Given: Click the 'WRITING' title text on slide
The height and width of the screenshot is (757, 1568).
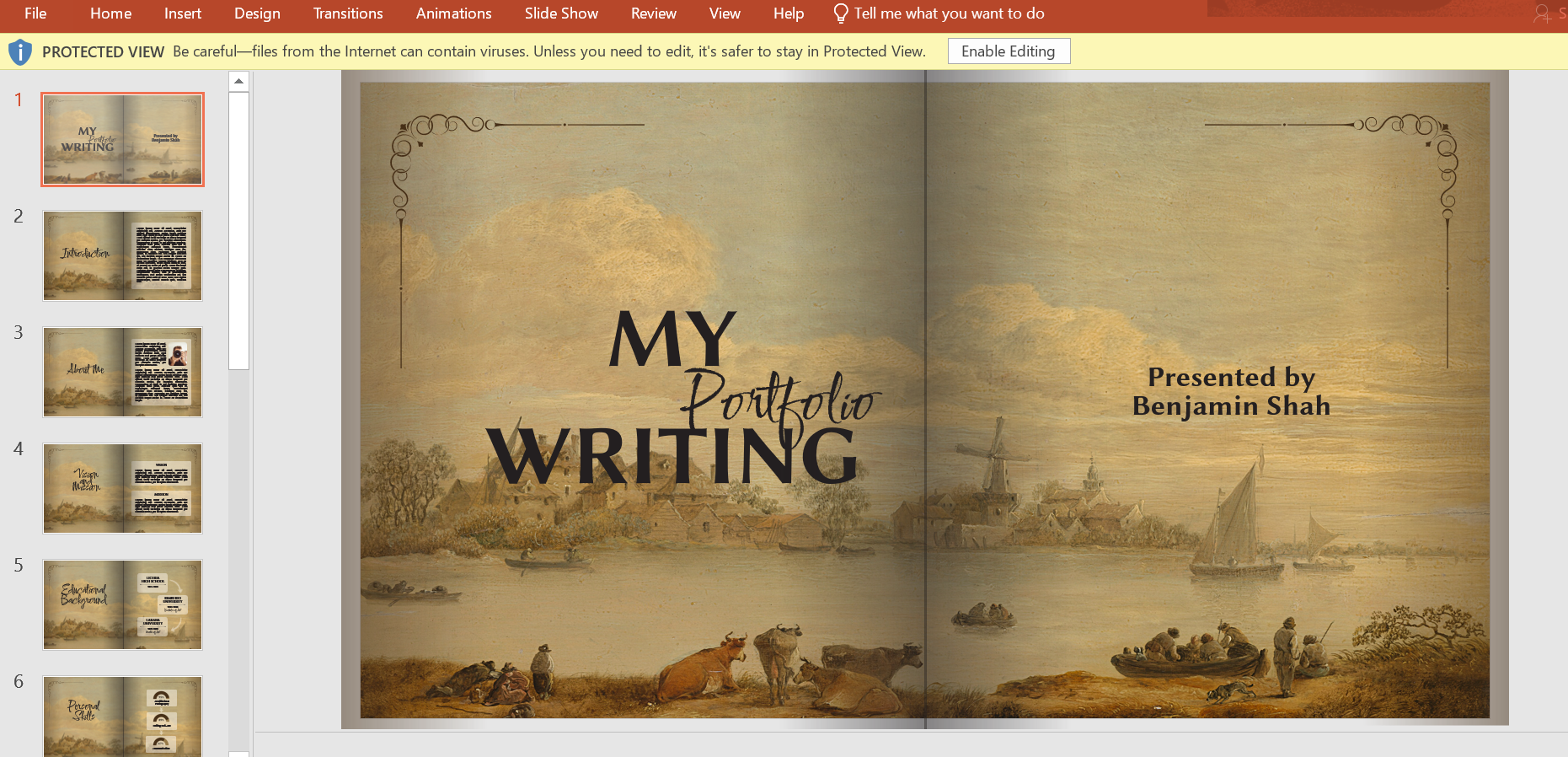Looking at the screenshot, I should (672, 455).
